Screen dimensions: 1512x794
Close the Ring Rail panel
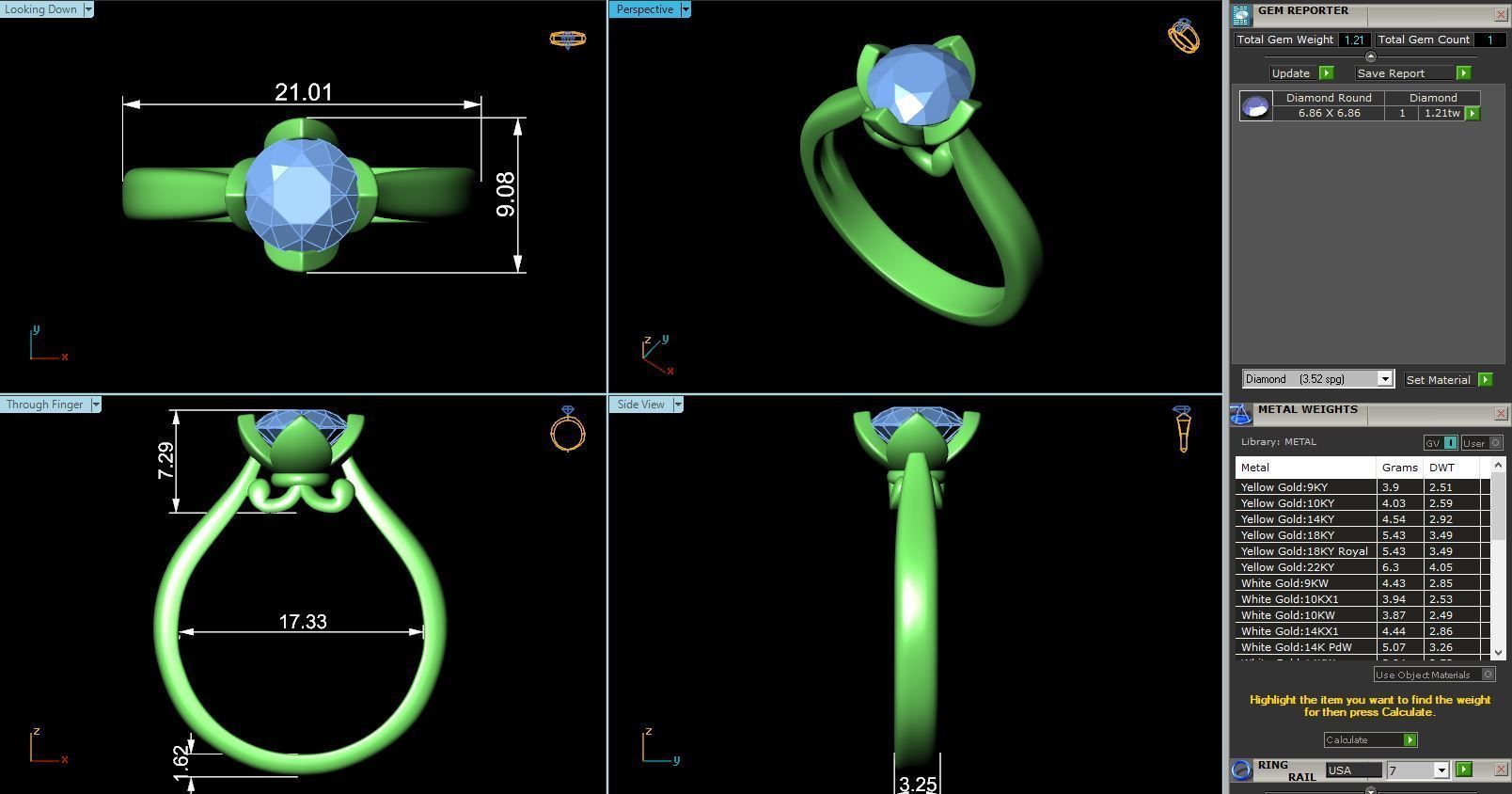click(x=1501, y=770)
